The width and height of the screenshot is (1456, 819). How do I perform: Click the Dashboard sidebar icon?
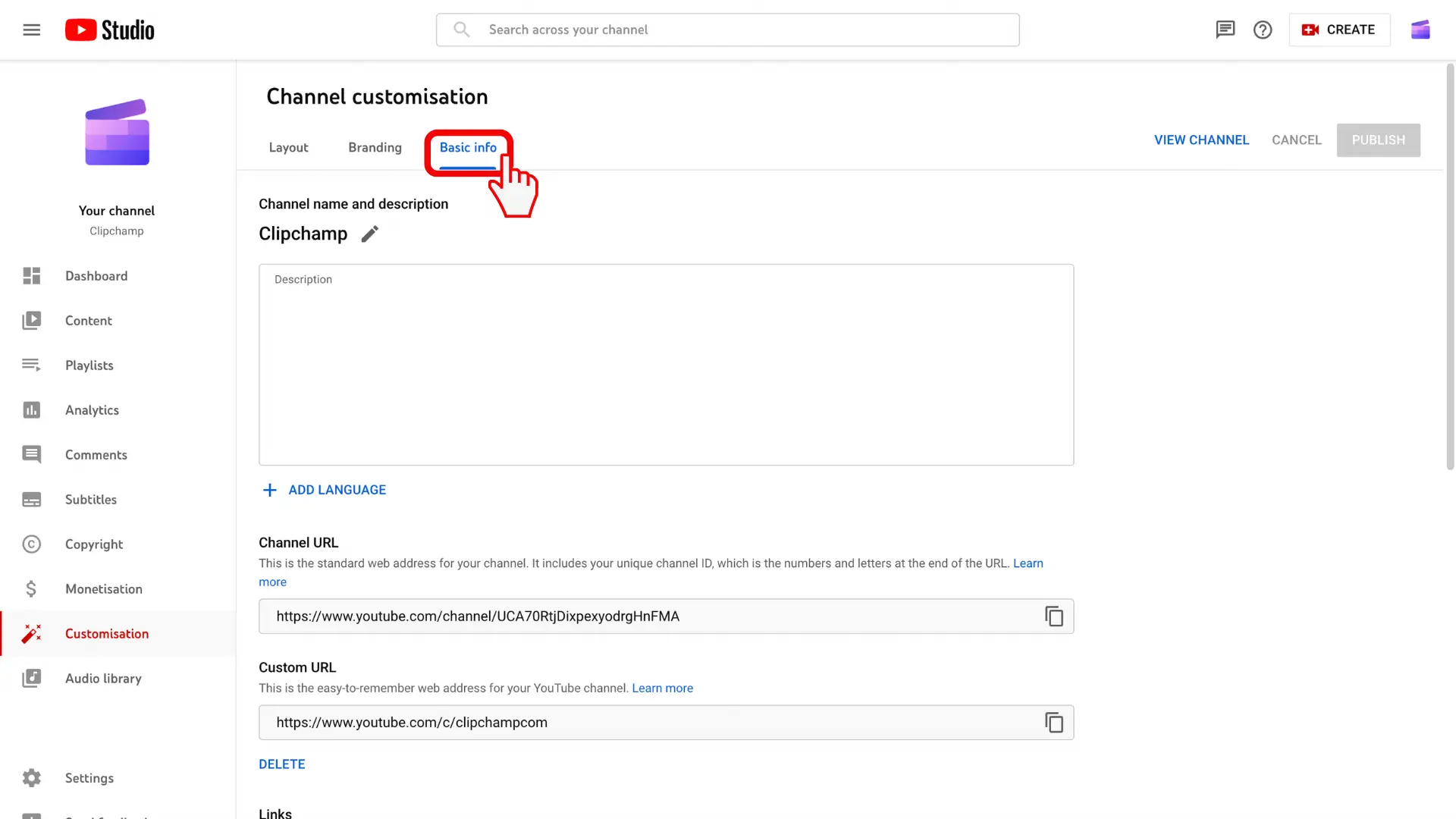coord(30,276)
